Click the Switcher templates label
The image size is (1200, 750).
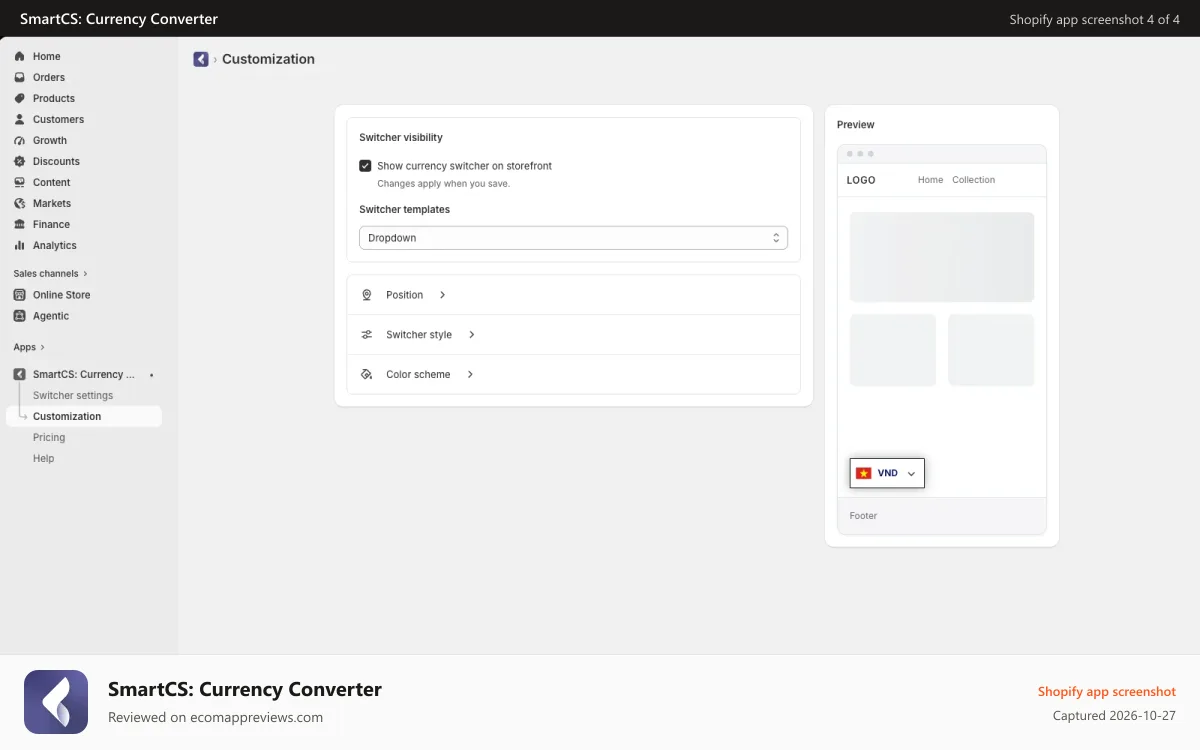[x=404, y=209]
